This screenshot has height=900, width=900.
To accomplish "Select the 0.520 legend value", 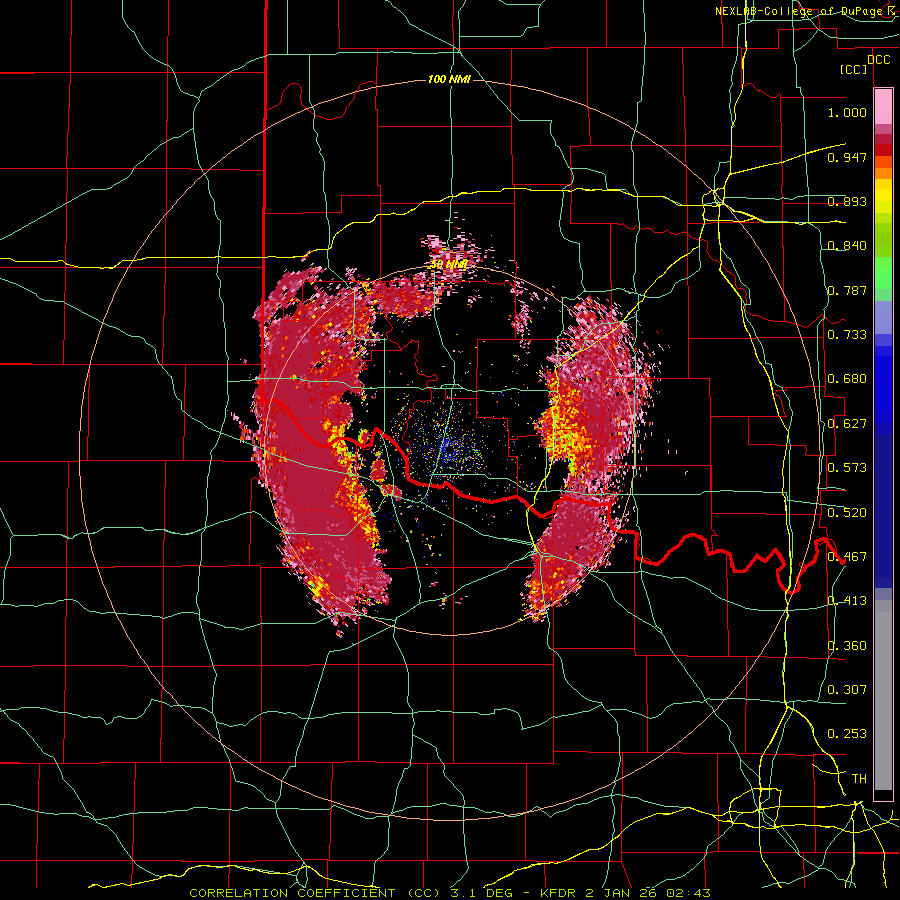I will pos(847,513).
